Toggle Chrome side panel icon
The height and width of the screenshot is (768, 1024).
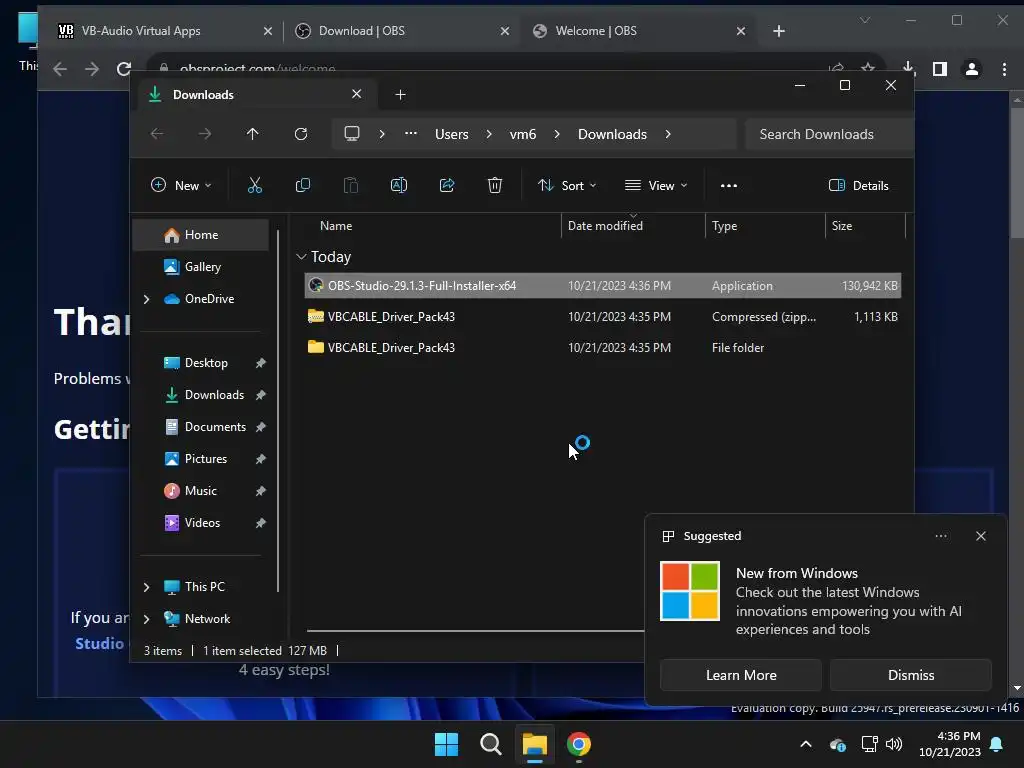940,69
